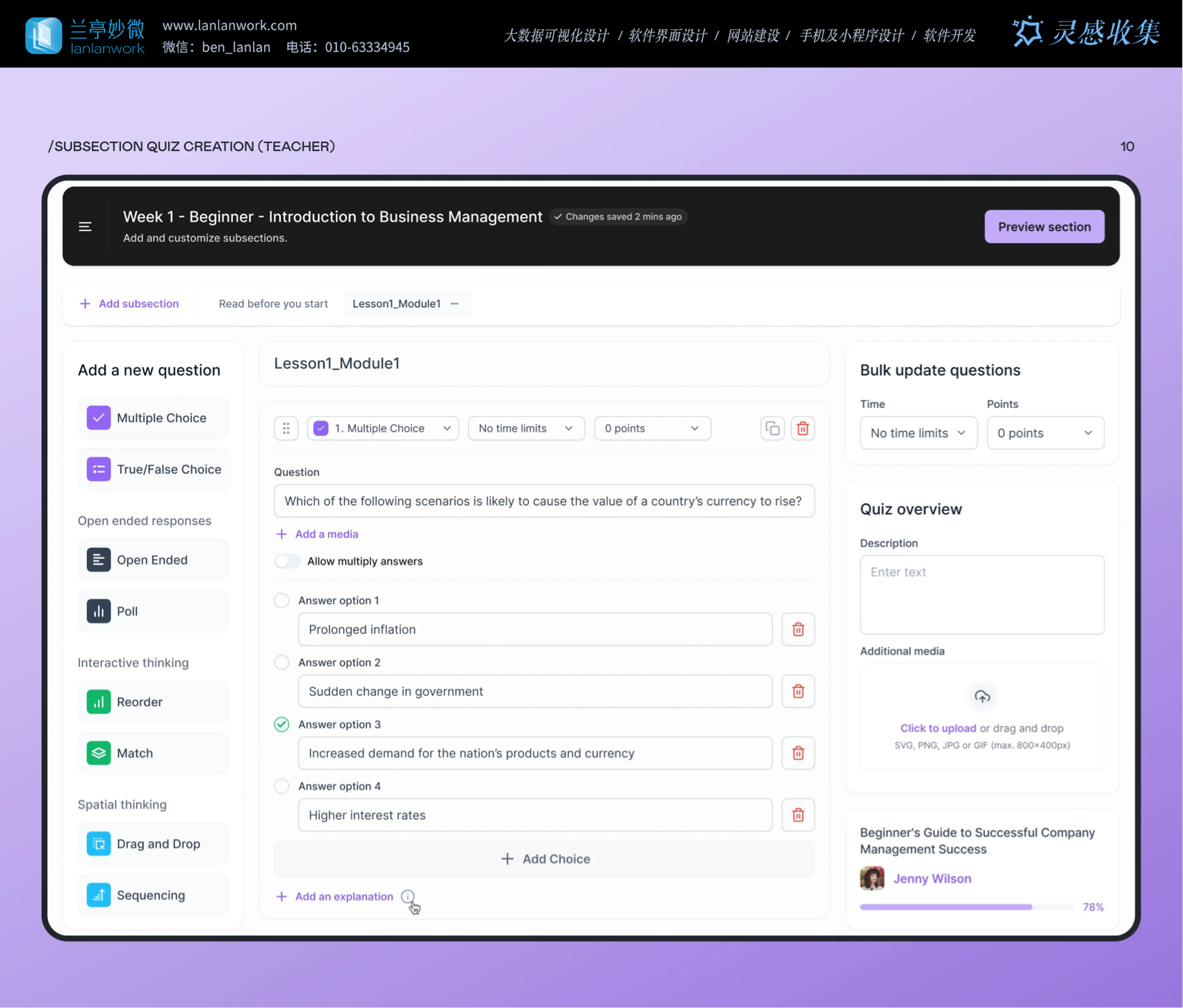Click the Preview section button
The image size is (1183, 1008).
(1044, 227)
